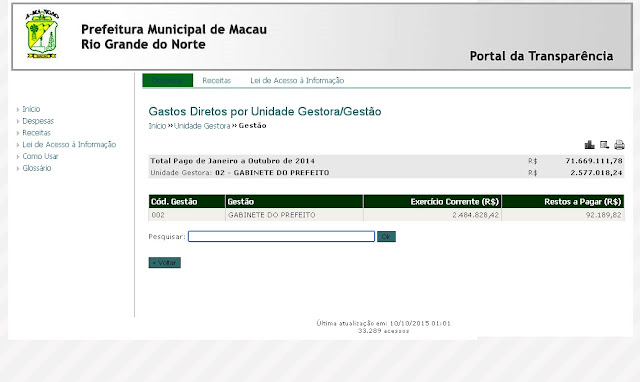Click the Portal da Transparência title
The width and height of the screenshot is (640, 382).
click(x=541, y=56)
